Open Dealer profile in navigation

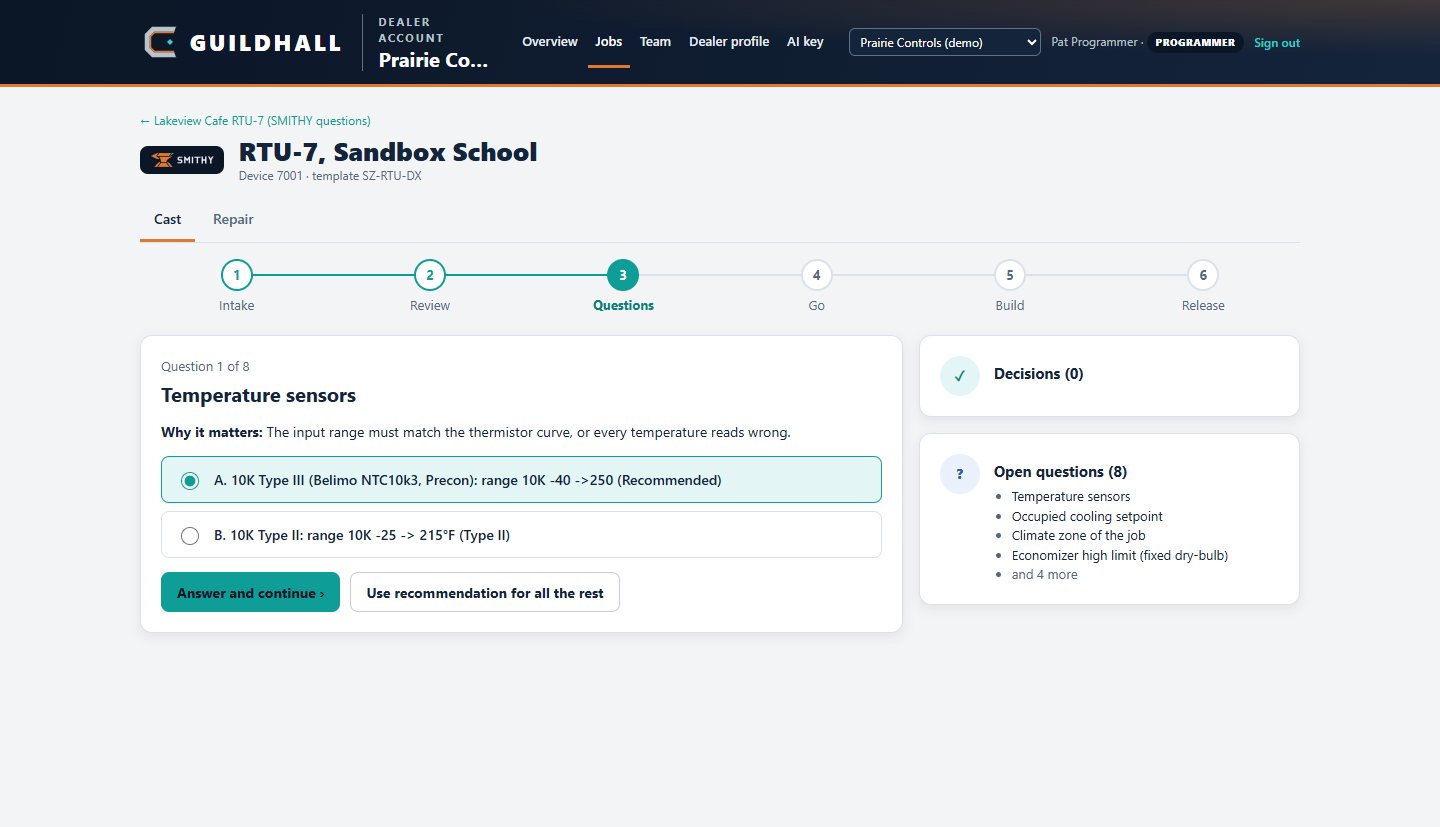pos(729,42)
